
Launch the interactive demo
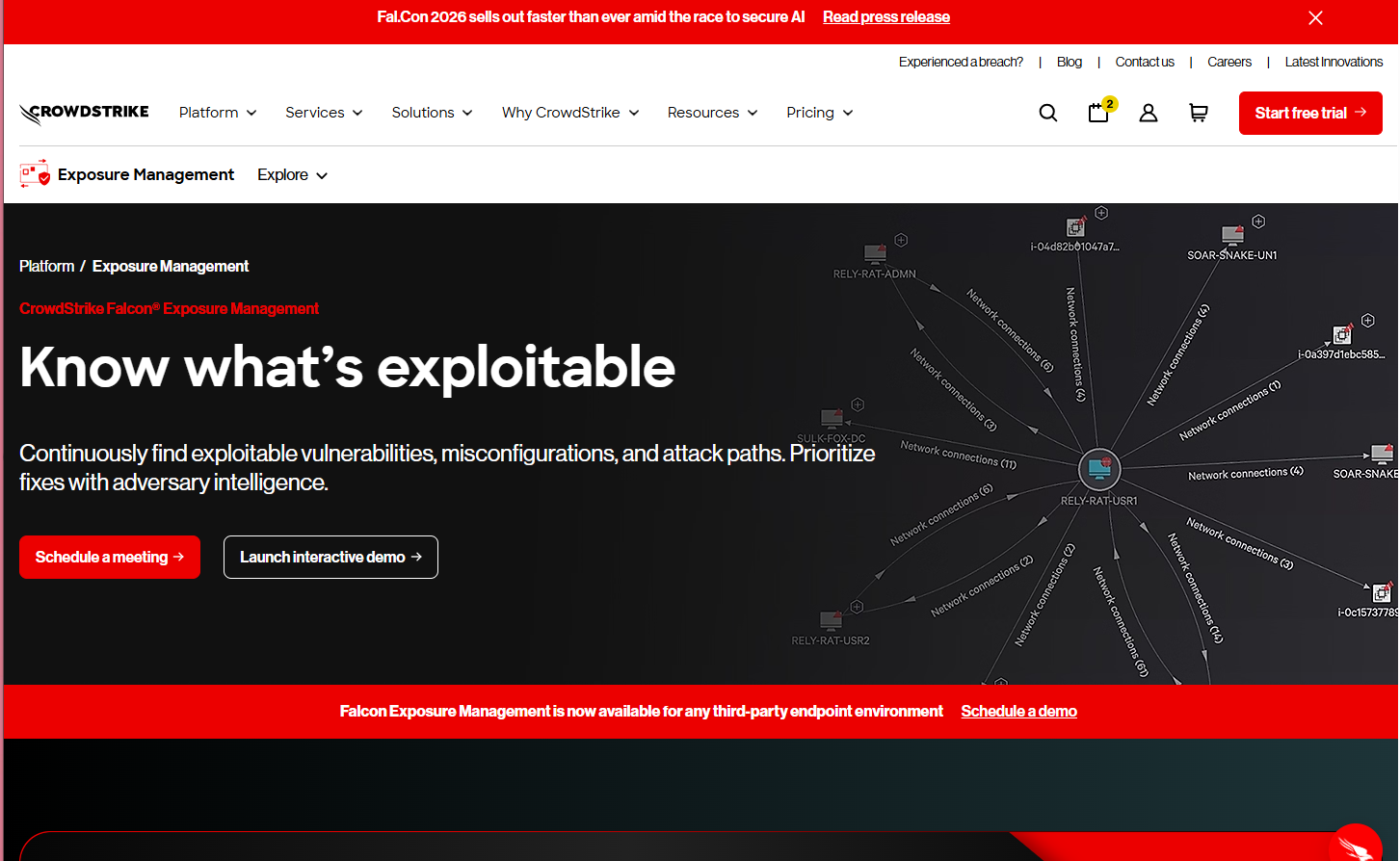(330, 557)
